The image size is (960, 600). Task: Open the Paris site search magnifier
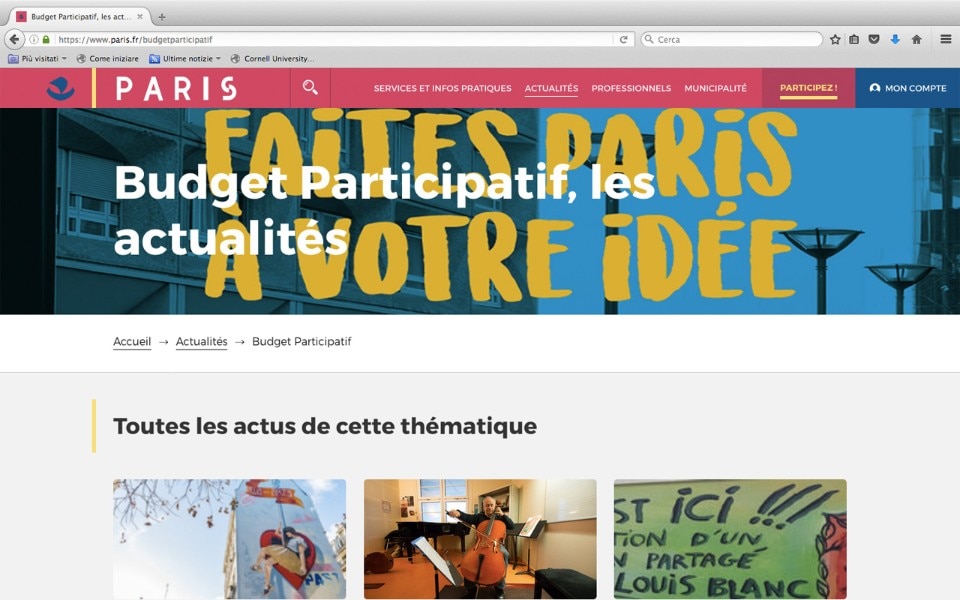(310, 88)
